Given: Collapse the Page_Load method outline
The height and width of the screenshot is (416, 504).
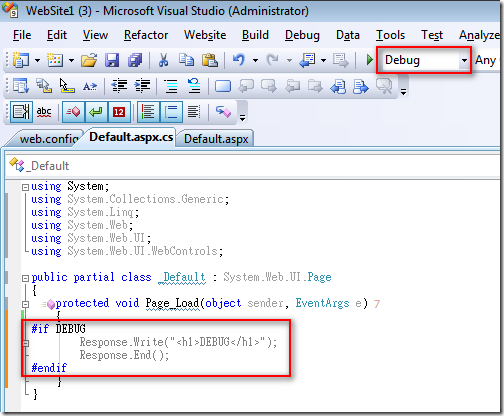Looking at the screenshot, I should 25,304.
